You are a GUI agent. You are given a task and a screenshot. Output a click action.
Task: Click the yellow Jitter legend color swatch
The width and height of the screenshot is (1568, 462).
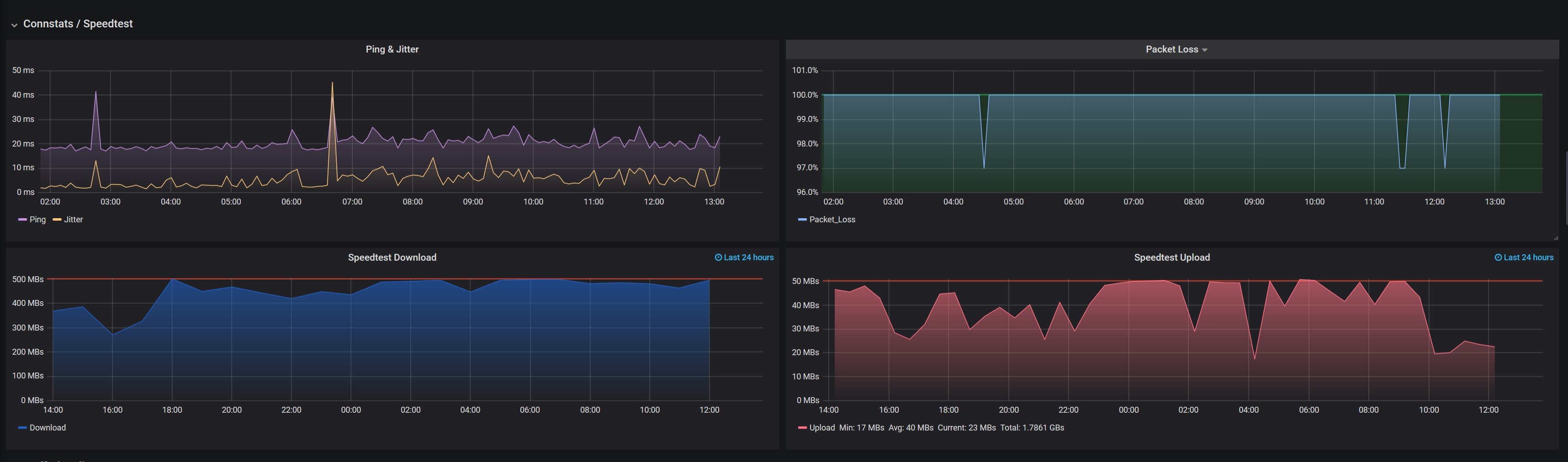(57, 220)
